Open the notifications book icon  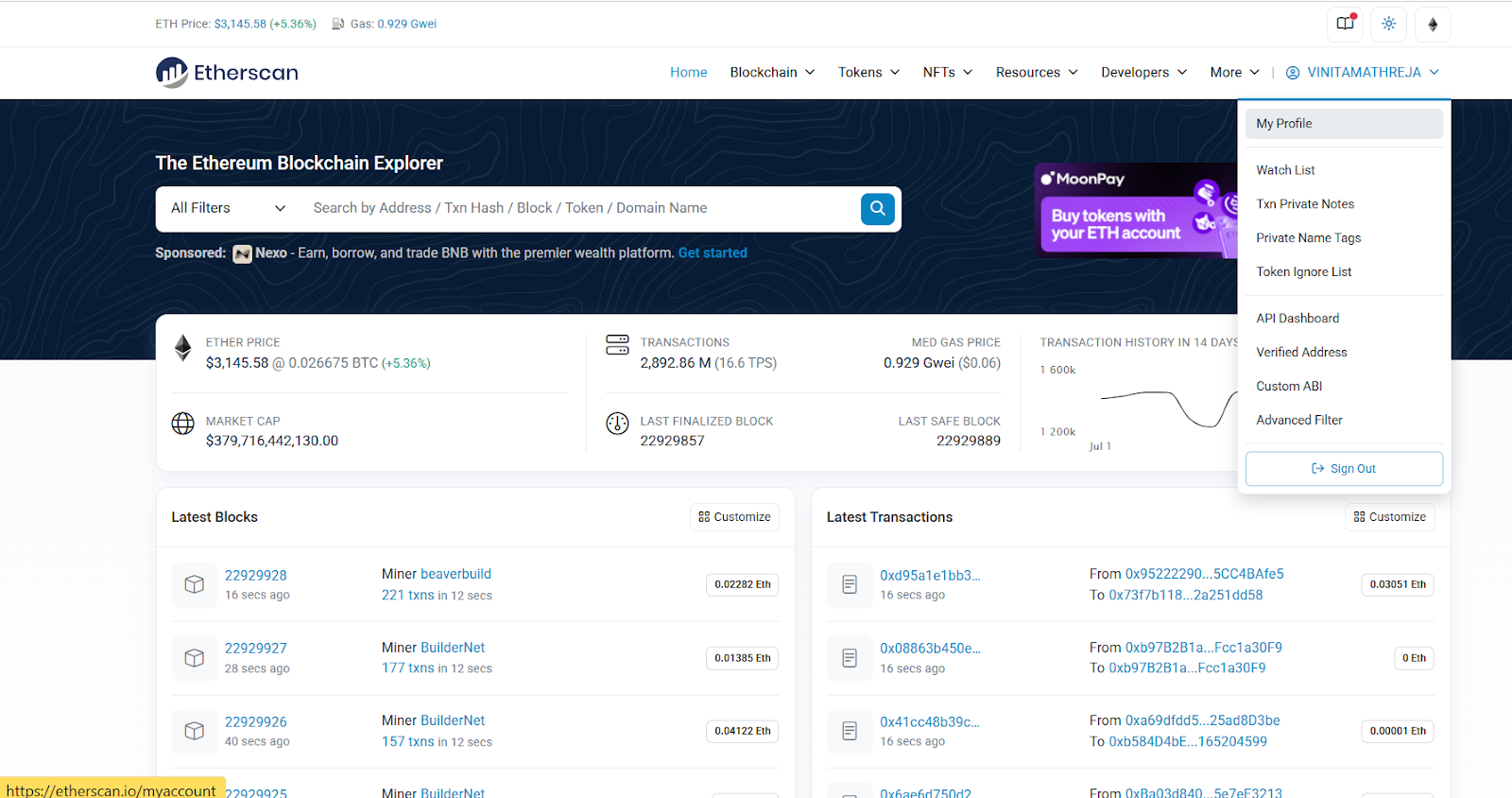tap(1345, 24)
